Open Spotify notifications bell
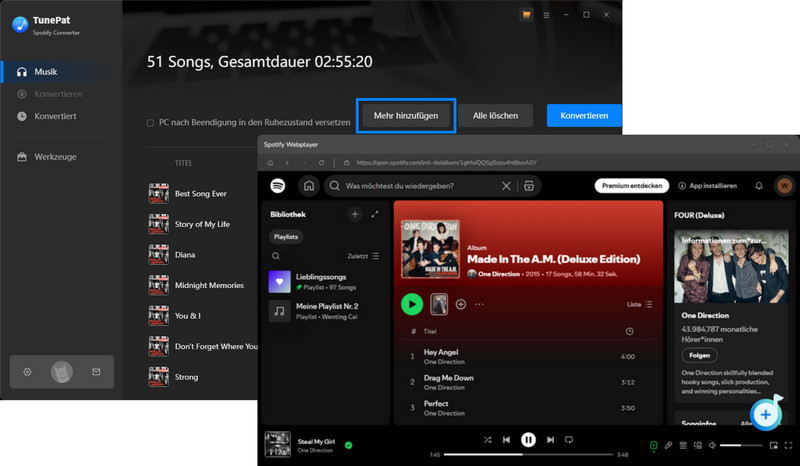Image resolution: width=800 pixels, height=466 pixels. (x=759, y=186)
